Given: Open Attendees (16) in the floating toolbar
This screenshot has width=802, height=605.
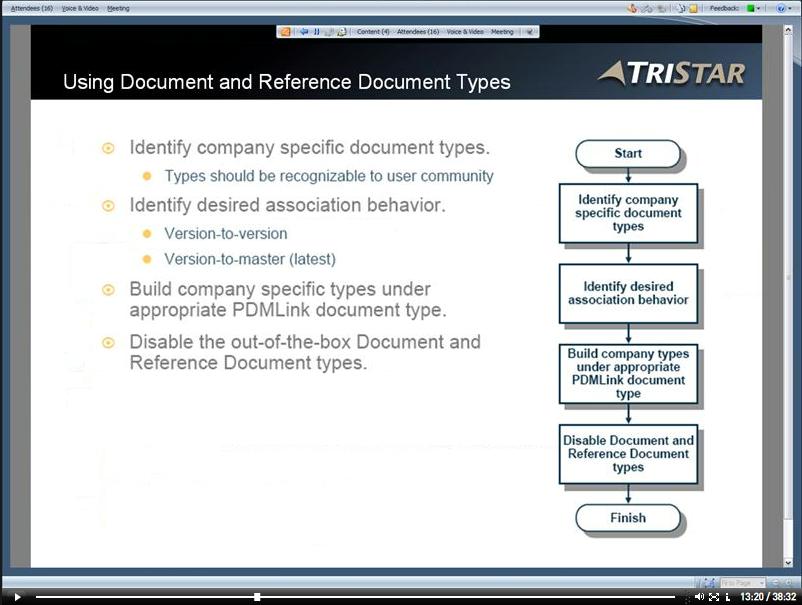Looking at the screenshot, I should click(x=418, y=32).
